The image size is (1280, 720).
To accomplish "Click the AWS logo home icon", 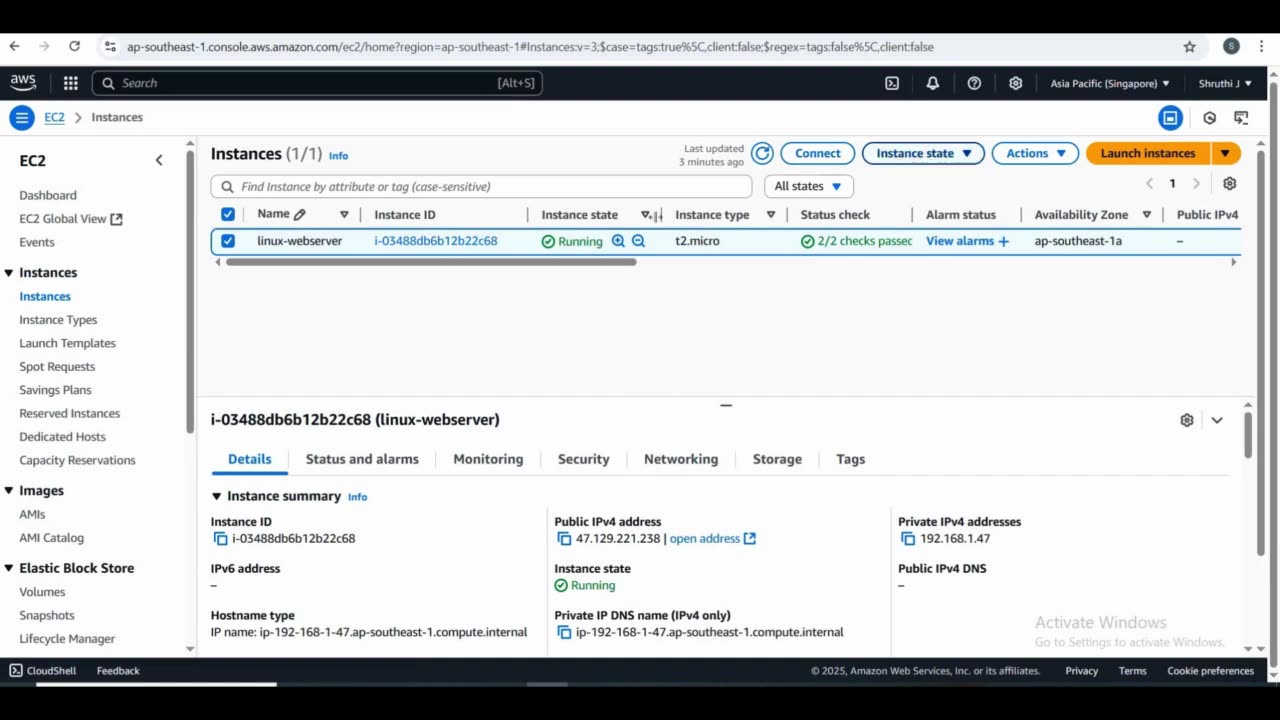I will tap(23, 83).
